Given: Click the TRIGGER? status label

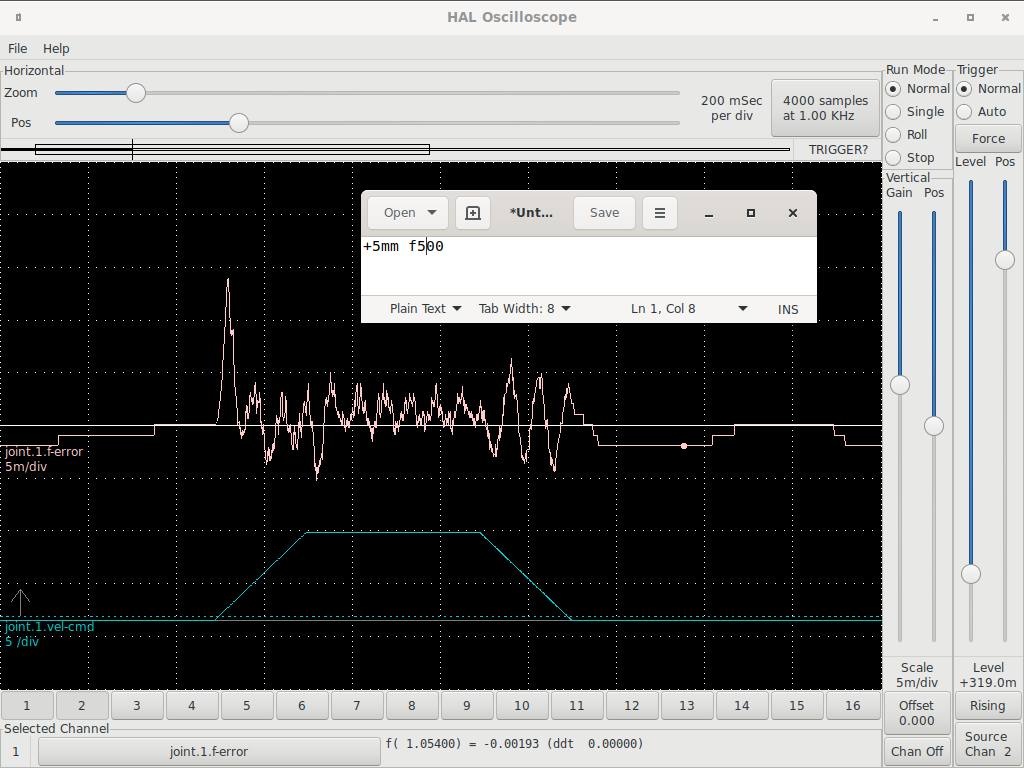Looking at the screenshot, I should pyautogui.click(x=839, y=150).
